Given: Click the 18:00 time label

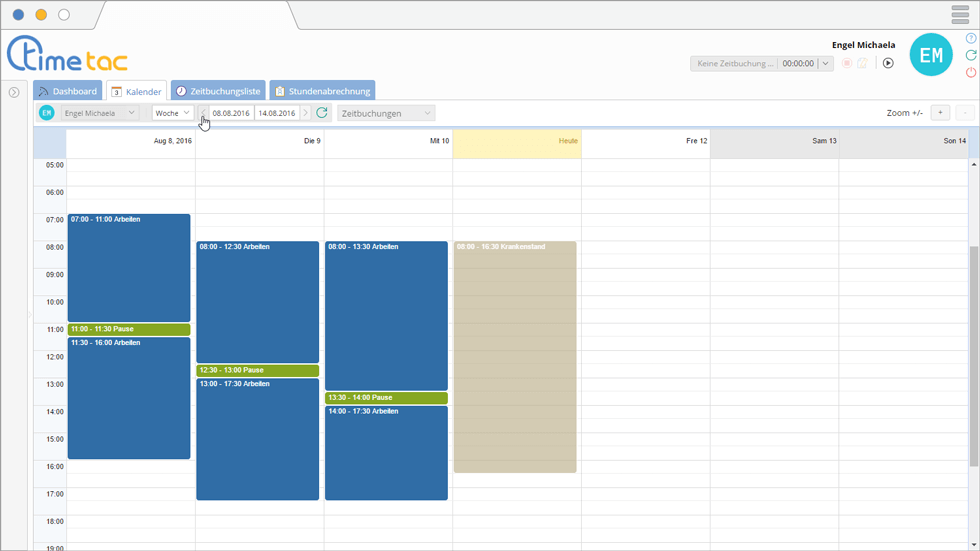Looking at the screenshot, I should pyautogui.click(x=55, y=522).
